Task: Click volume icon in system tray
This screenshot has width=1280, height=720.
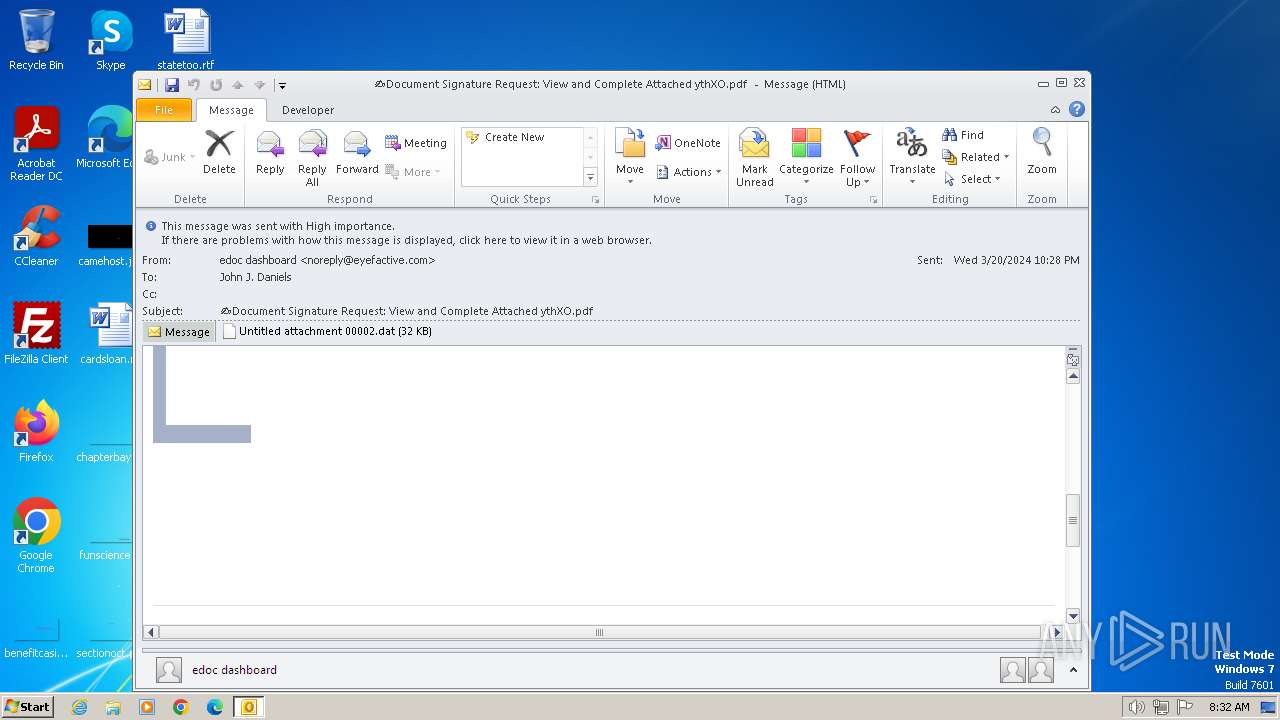Action: [x=1136, y=707]
